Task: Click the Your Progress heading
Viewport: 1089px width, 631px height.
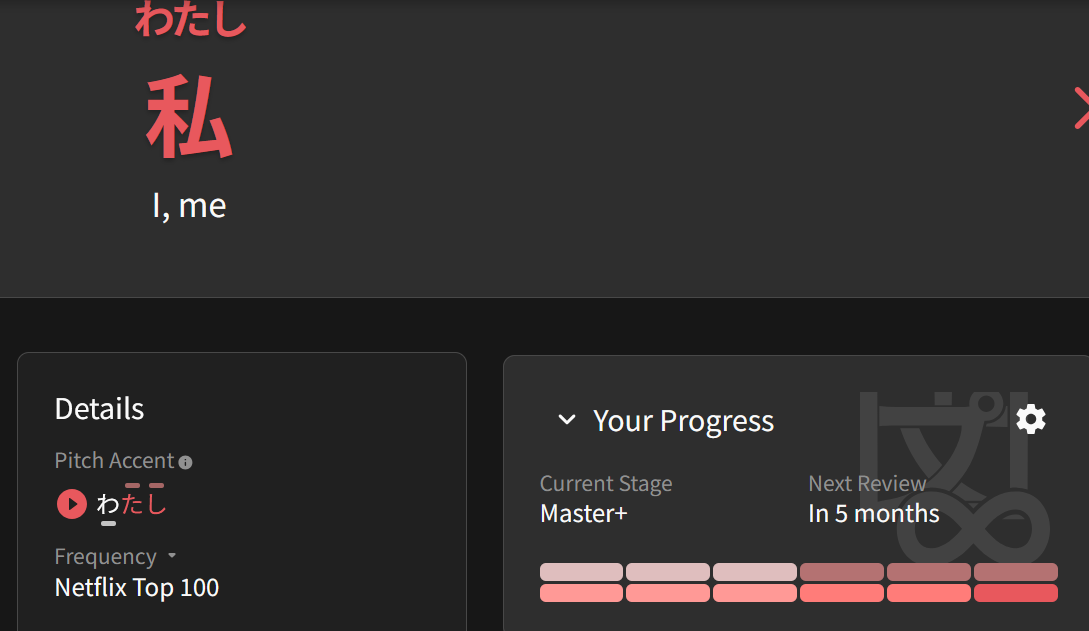Action: (683, 421)
